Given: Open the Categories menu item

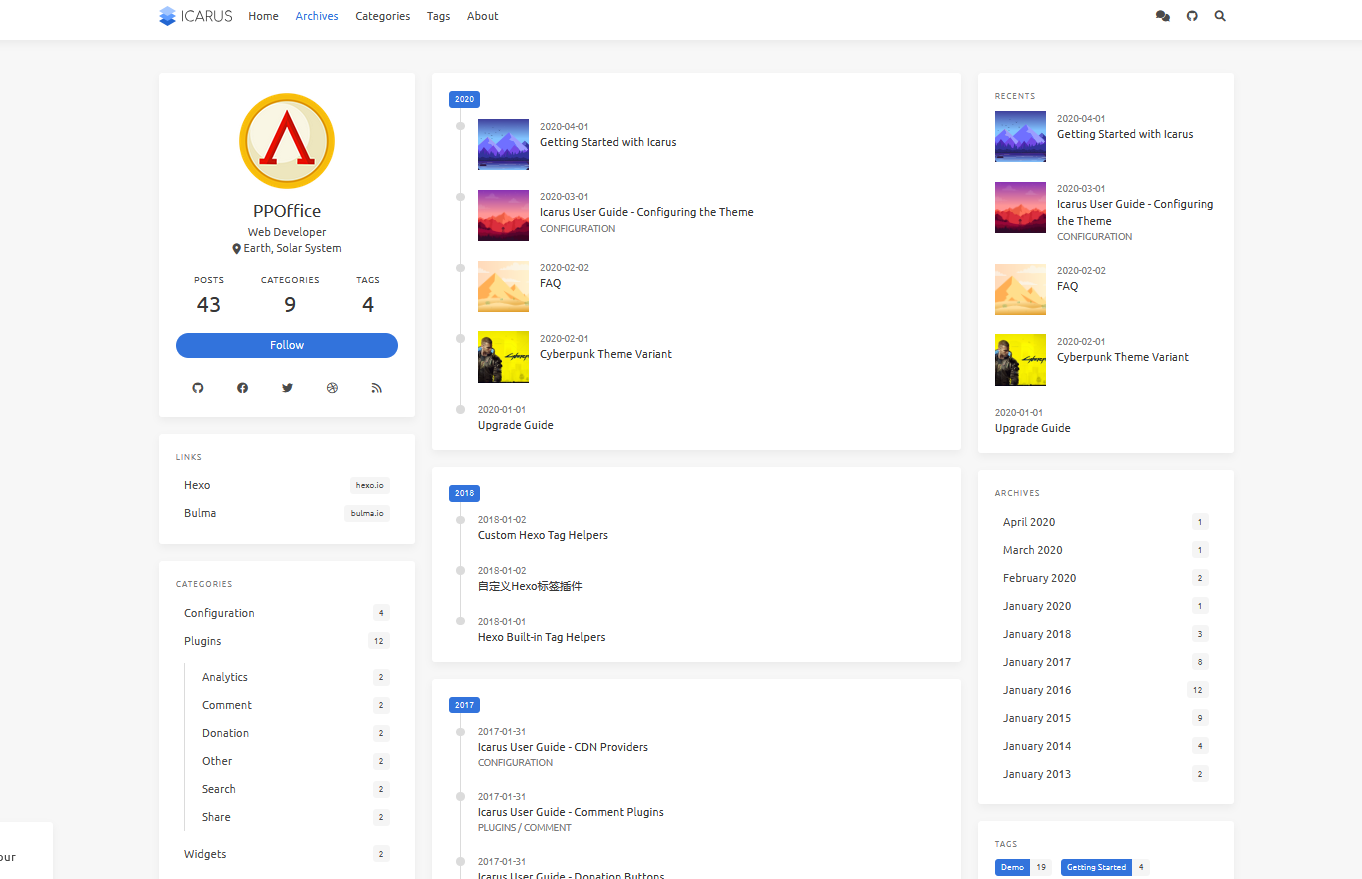Looking at the screenshot, I should (x=382, y=16).
